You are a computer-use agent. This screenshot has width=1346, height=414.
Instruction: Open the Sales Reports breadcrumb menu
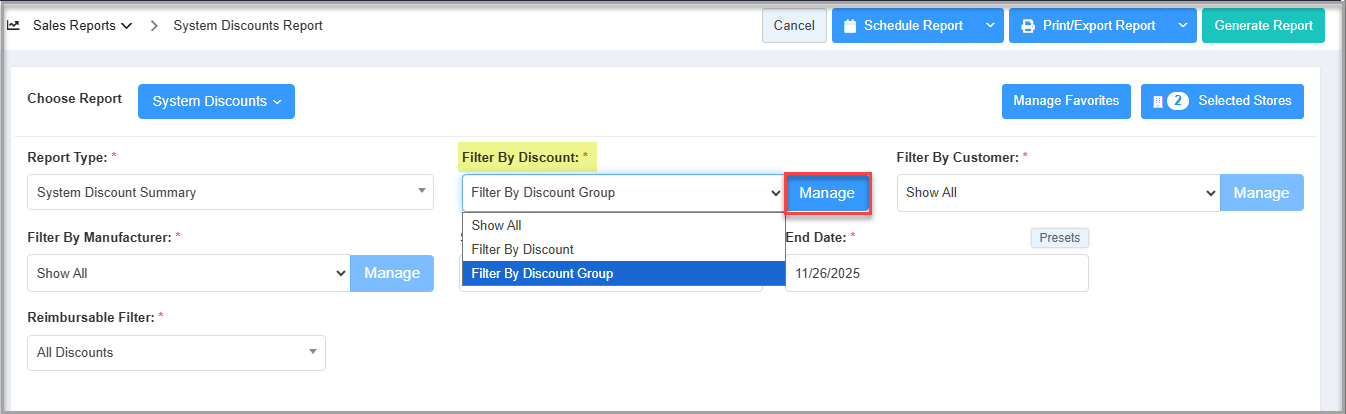click(83, 26)
